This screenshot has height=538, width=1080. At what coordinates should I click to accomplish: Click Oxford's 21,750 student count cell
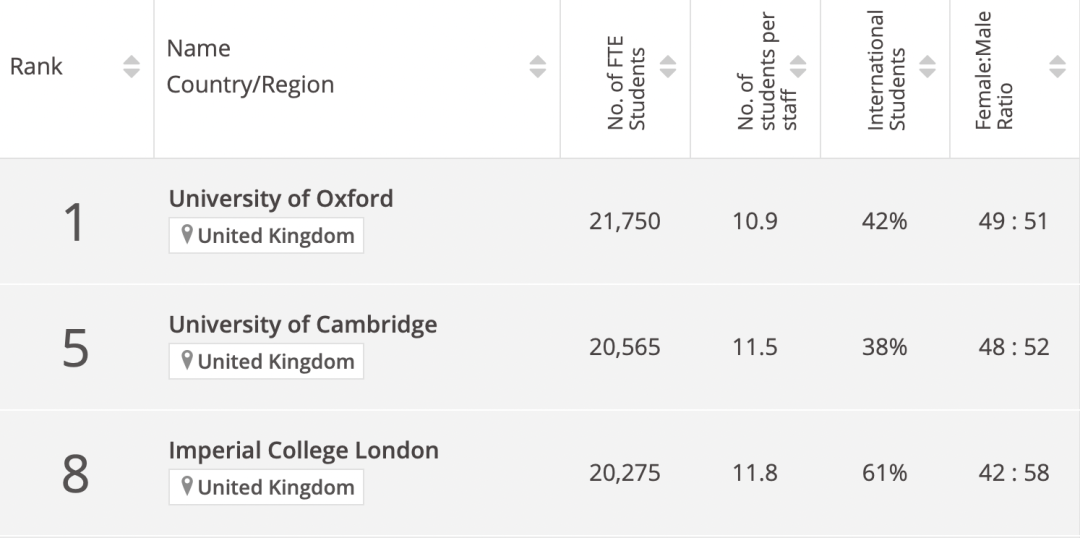[x=625, y=221]
